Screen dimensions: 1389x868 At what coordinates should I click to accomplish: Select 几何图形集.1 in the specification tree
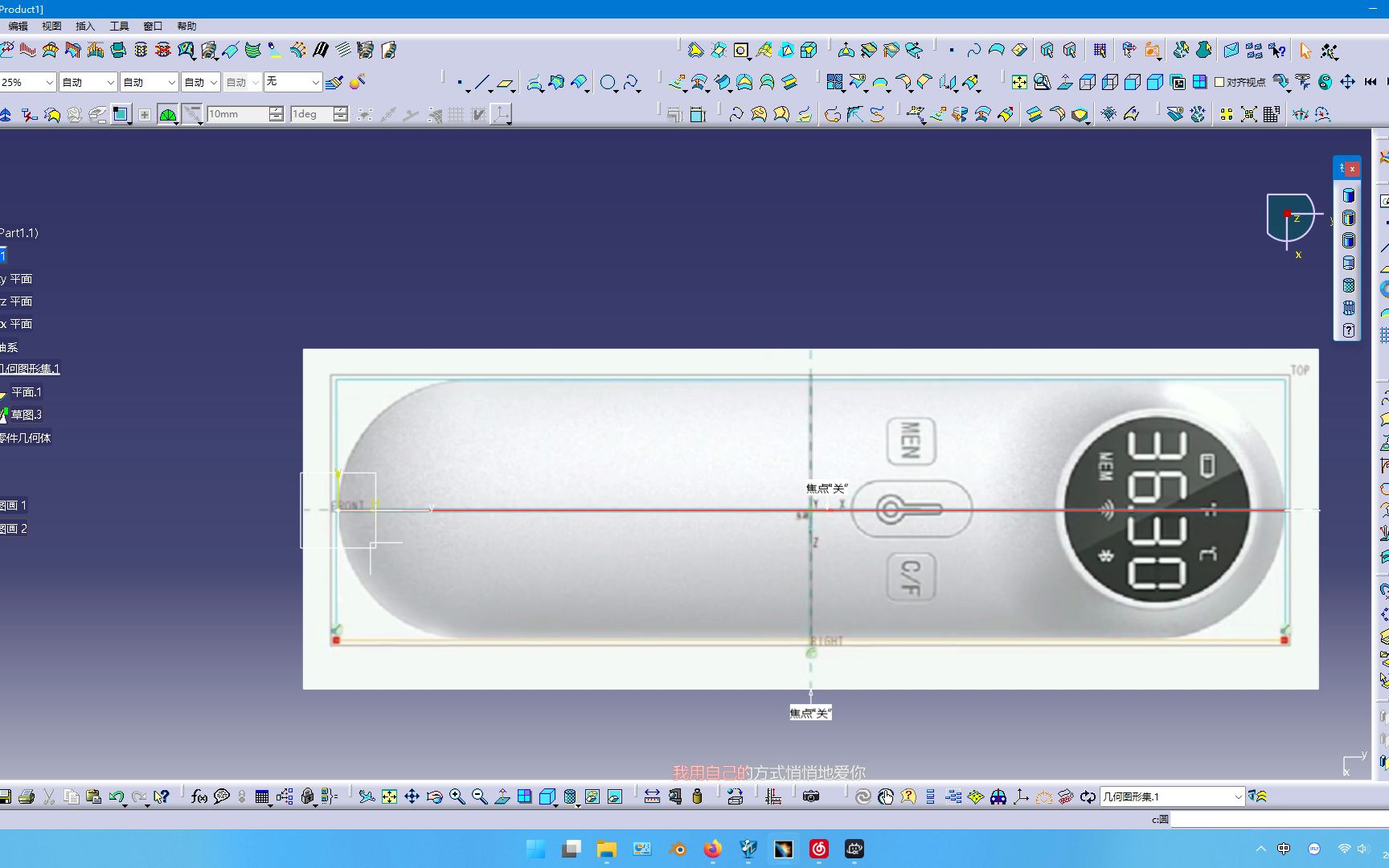click(x=30, y=369)
